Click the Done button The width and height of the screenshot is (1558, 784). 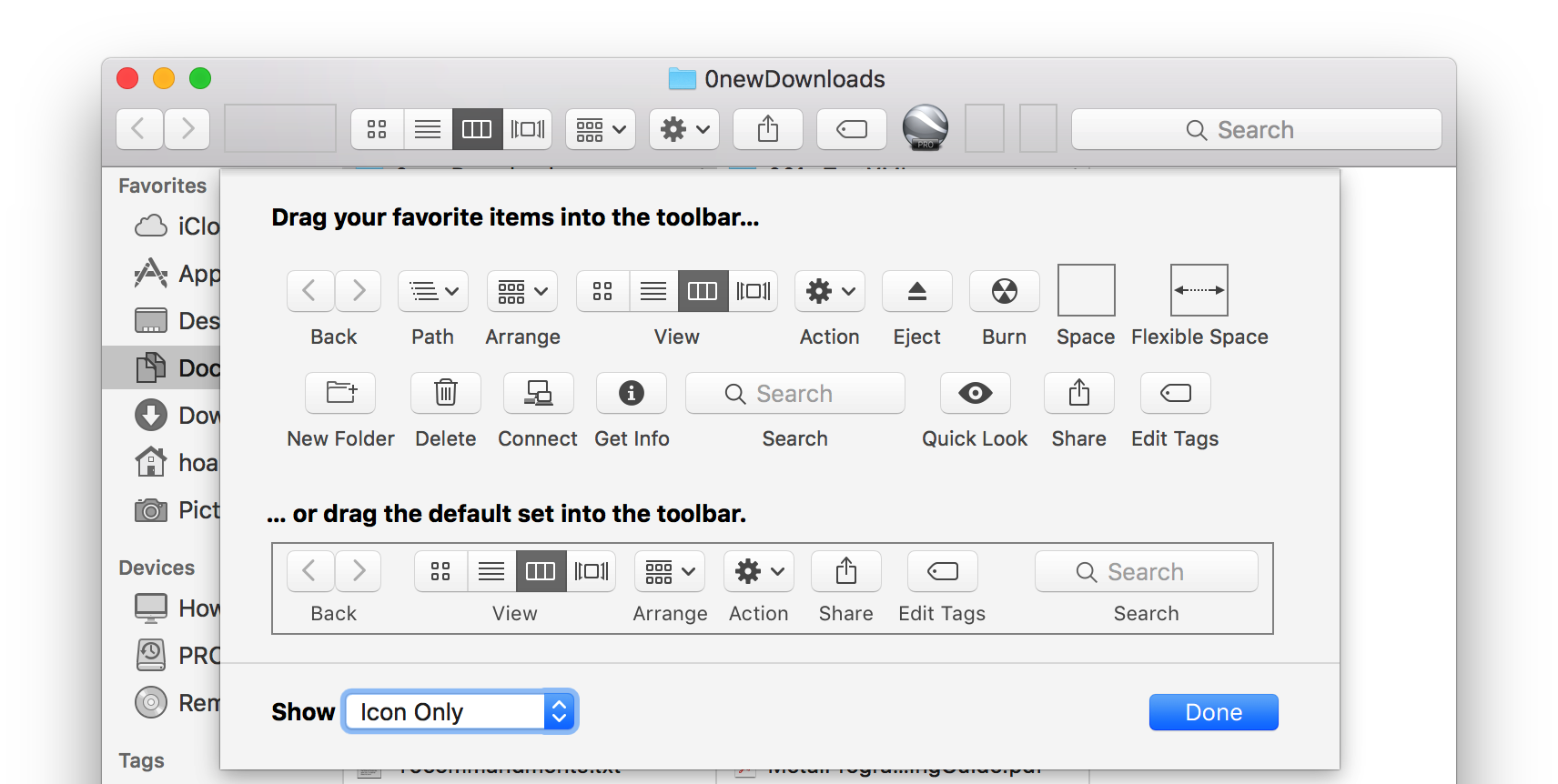point(1213,712)
